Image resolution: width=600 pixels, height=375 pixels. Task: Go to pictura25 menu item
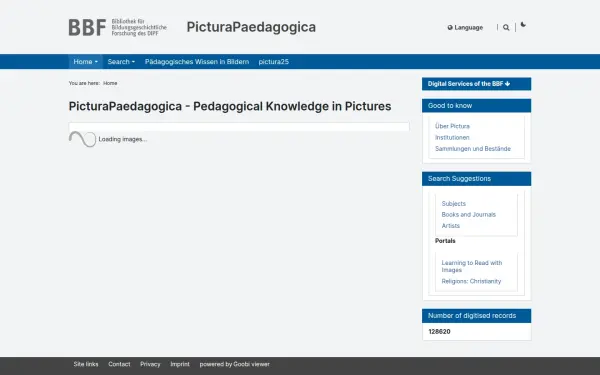(274, 62)
